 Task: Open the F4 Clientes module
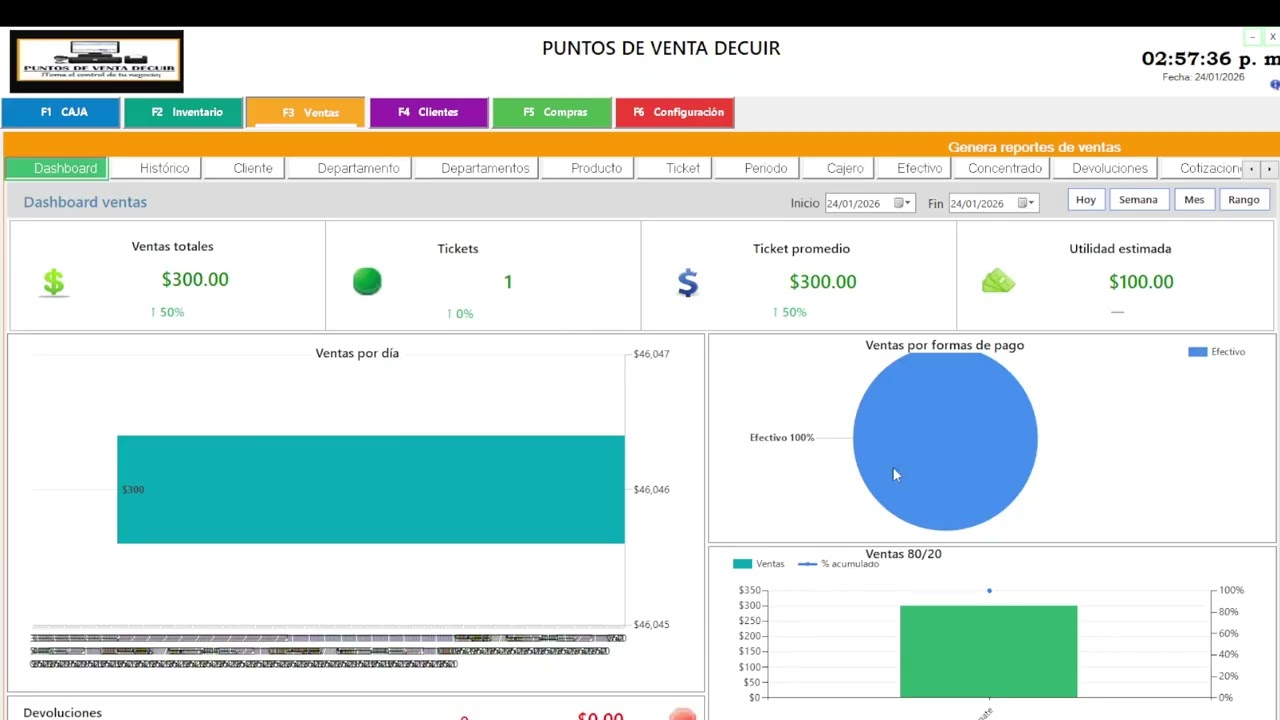[x=429, y=112]
